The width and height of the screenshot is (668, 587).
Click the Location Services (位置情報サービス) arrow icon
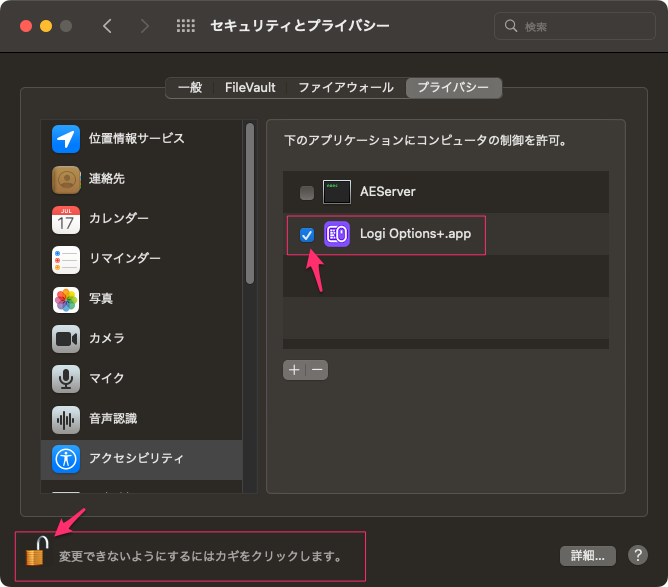(66, 139)
